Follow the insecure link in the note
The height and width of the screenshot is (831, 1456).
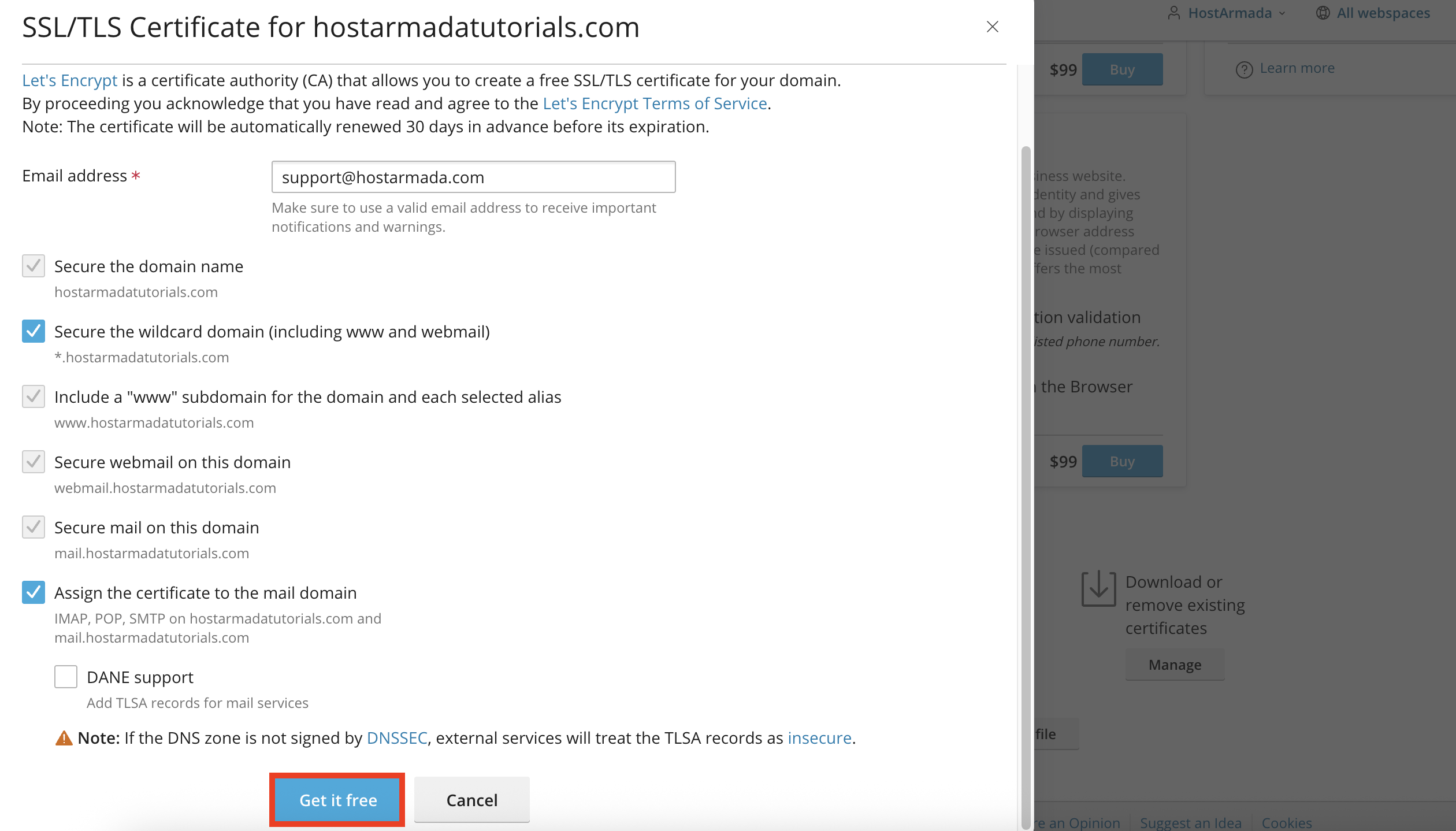[819, 738]
